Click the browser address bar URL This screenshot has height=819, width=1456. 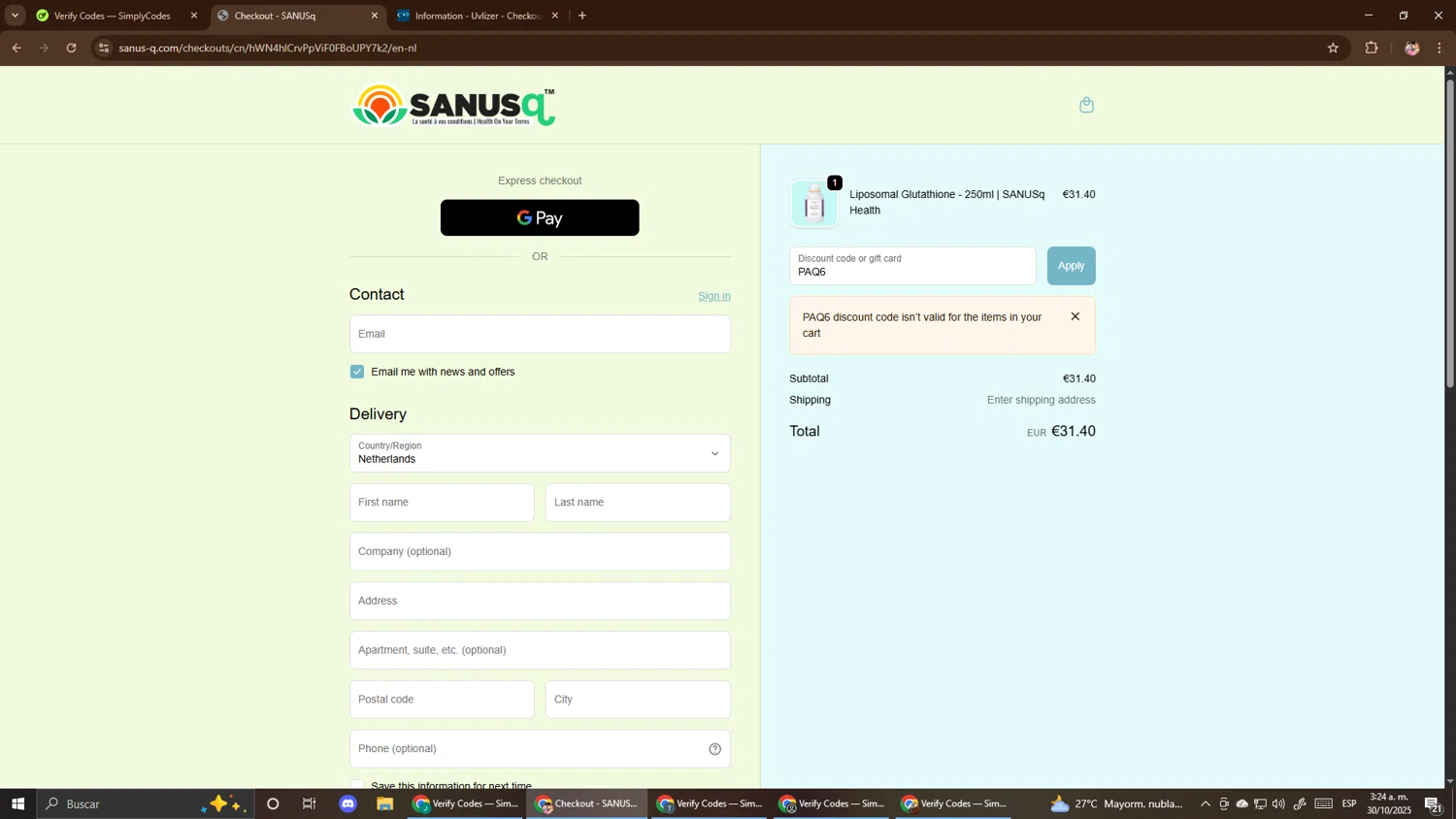coord(268,48)
